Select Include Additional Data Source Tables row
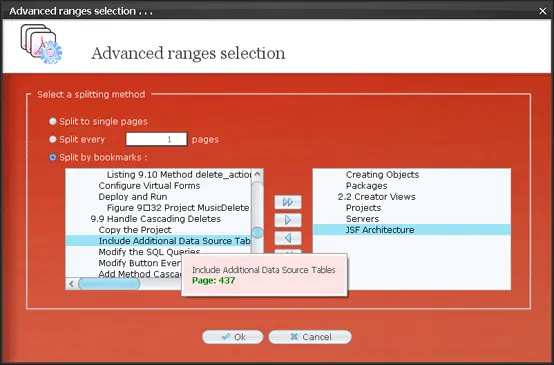The width and height of the screenshot is (554, 365). [159, 241]
